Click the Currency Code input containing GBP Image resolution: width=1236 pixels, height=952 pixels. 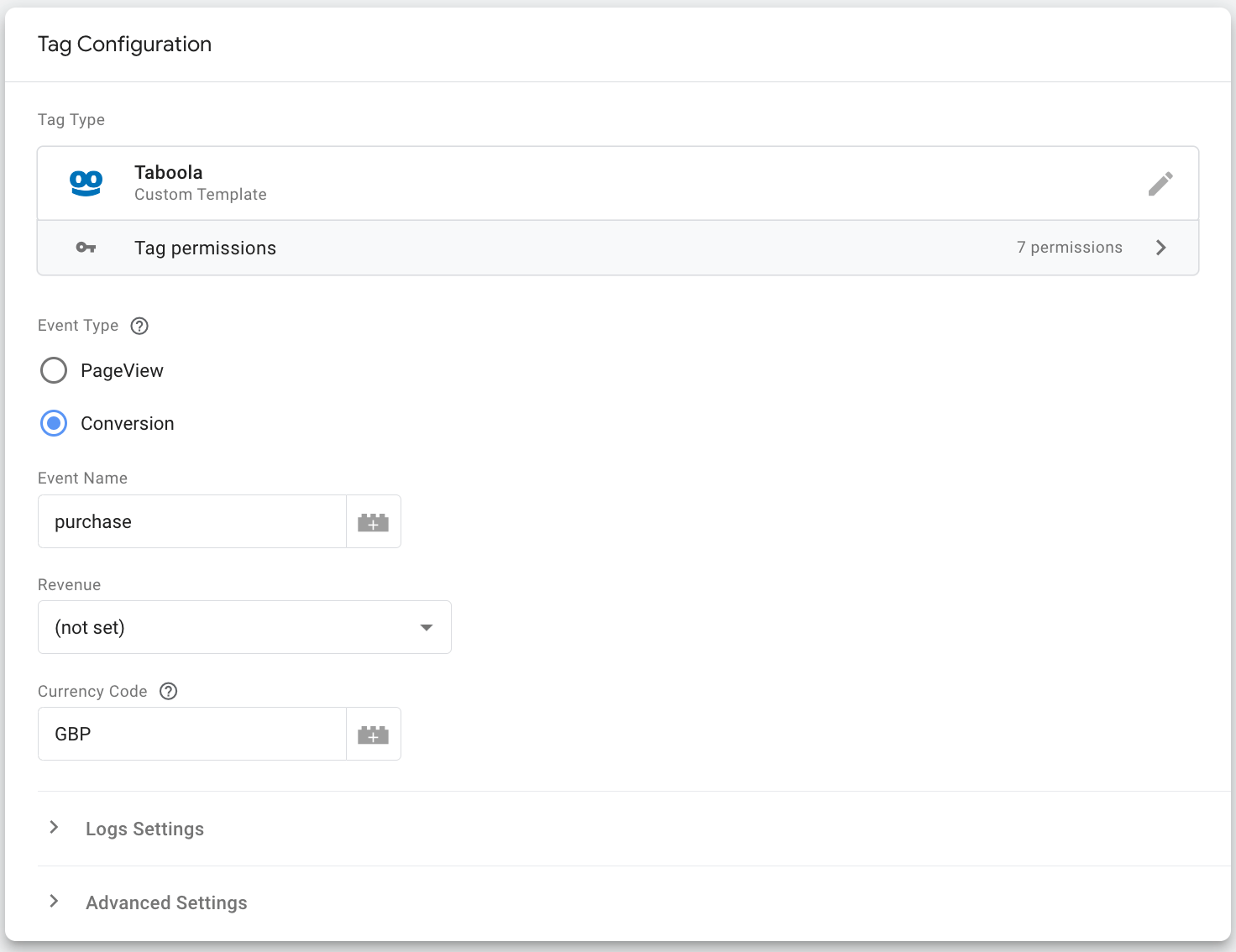[x=192, y=735]
